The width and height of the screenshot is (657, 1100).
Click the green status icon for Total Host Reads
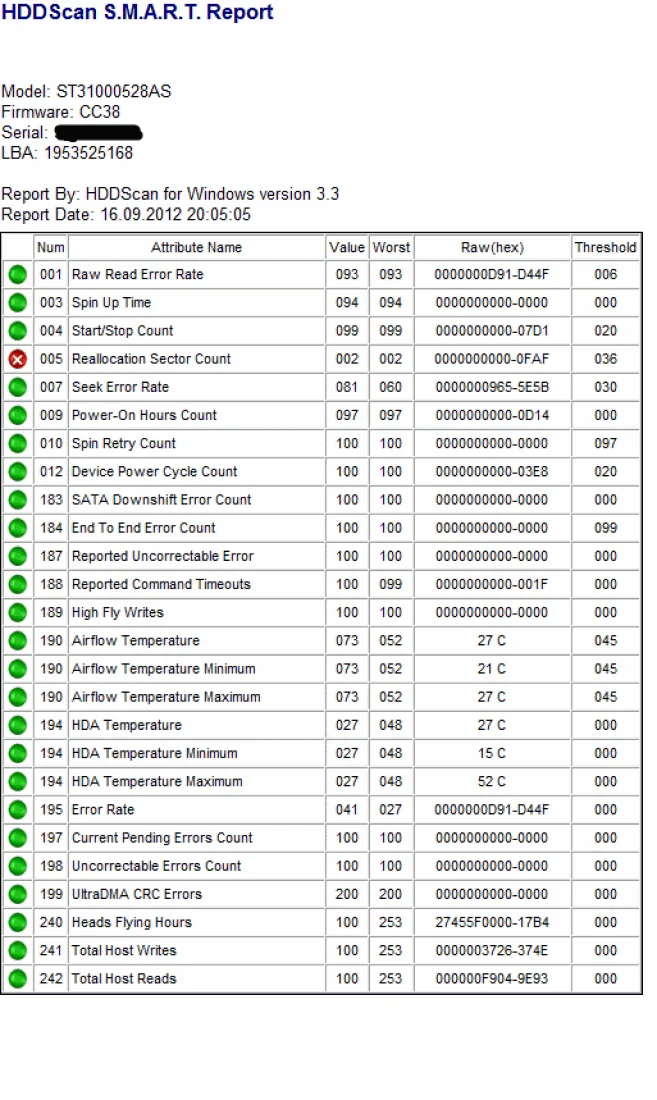[18, 979]
